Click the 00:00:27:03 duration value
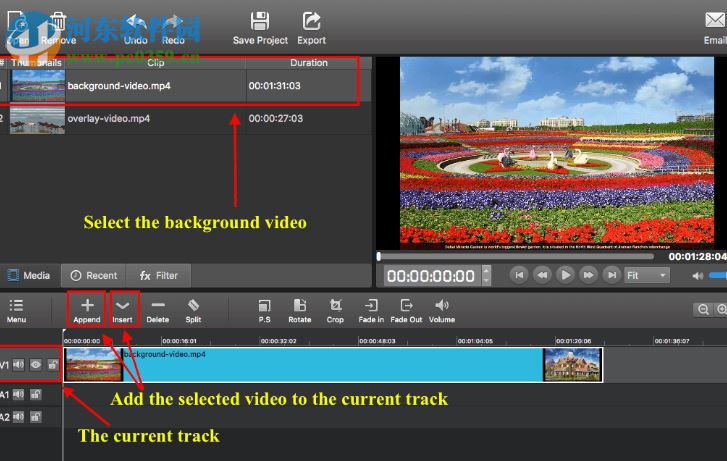The width and height of the screenshot is (727, 461). (x=275, y=119)
